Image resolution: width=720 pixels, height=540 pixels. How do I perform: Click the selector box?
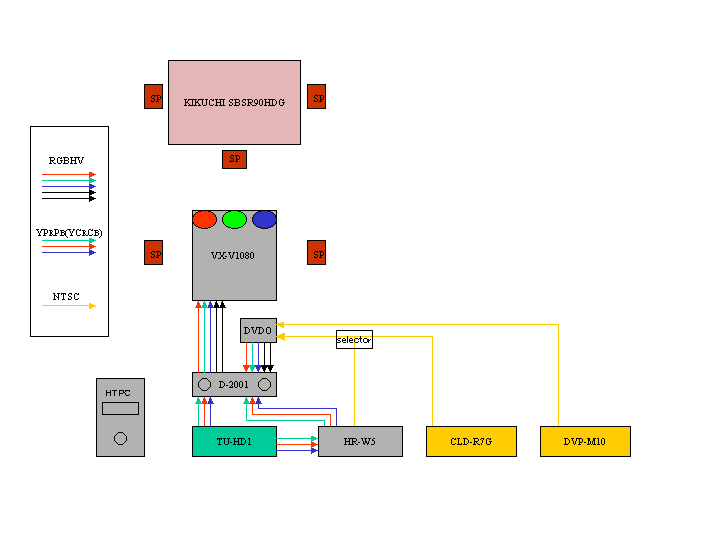[x=354, y=340]
